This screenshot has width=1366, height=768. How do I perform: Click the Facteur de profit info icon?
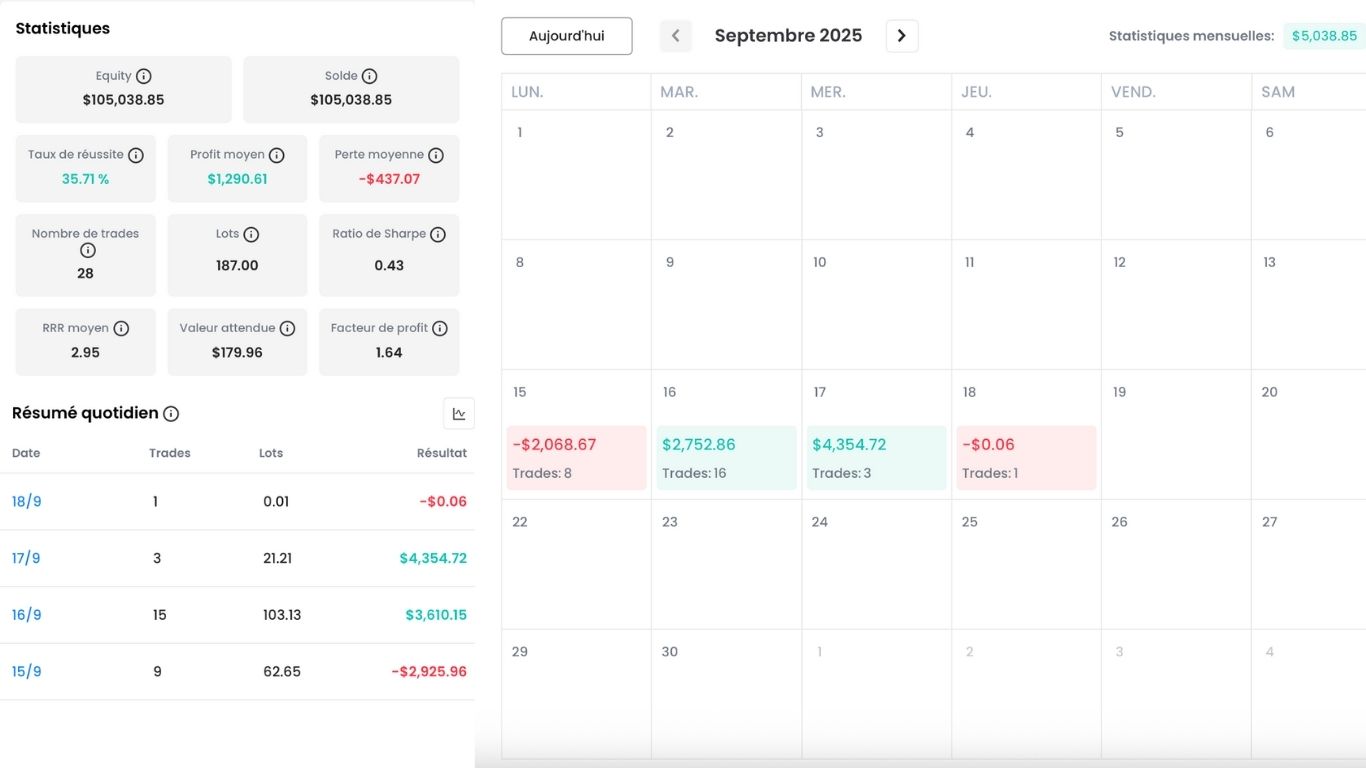(x=440, y=328)
